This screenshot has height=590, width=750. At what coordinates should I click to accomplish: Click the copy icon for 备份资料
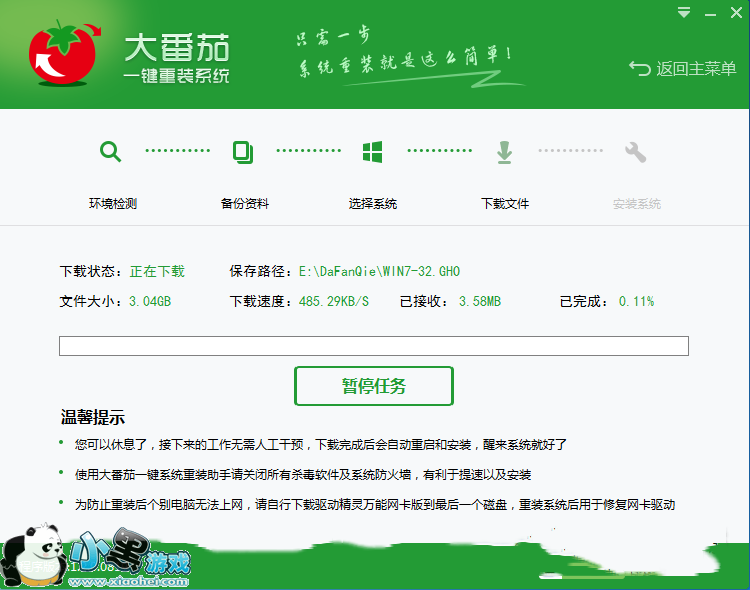(x=243, y=152)
